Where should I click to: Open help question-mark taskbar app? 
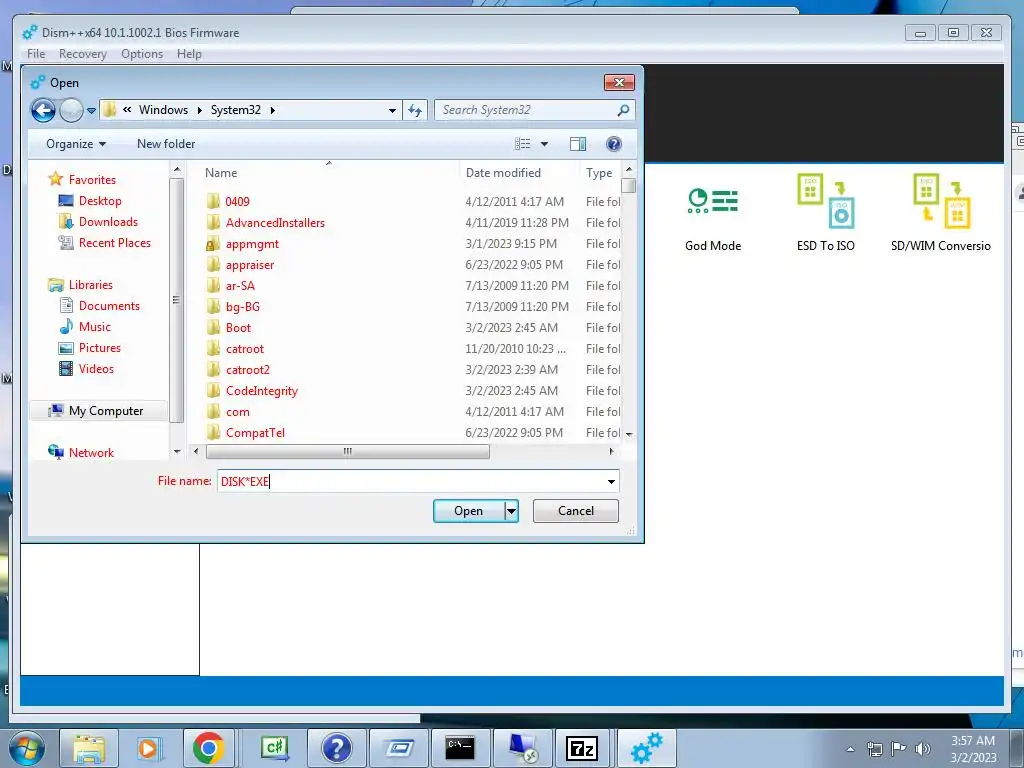coord(337,748)
